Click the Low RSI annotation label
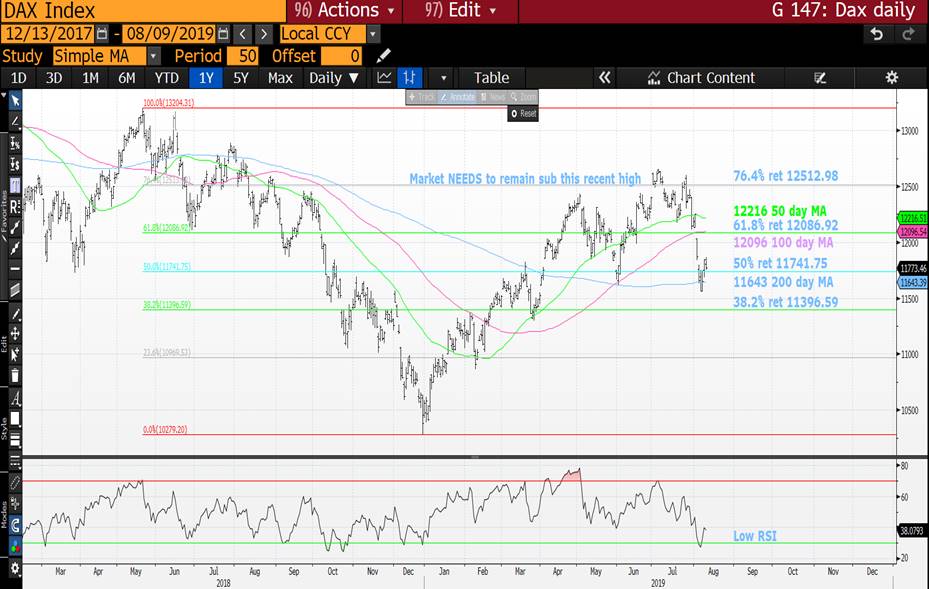 [754, 536]
